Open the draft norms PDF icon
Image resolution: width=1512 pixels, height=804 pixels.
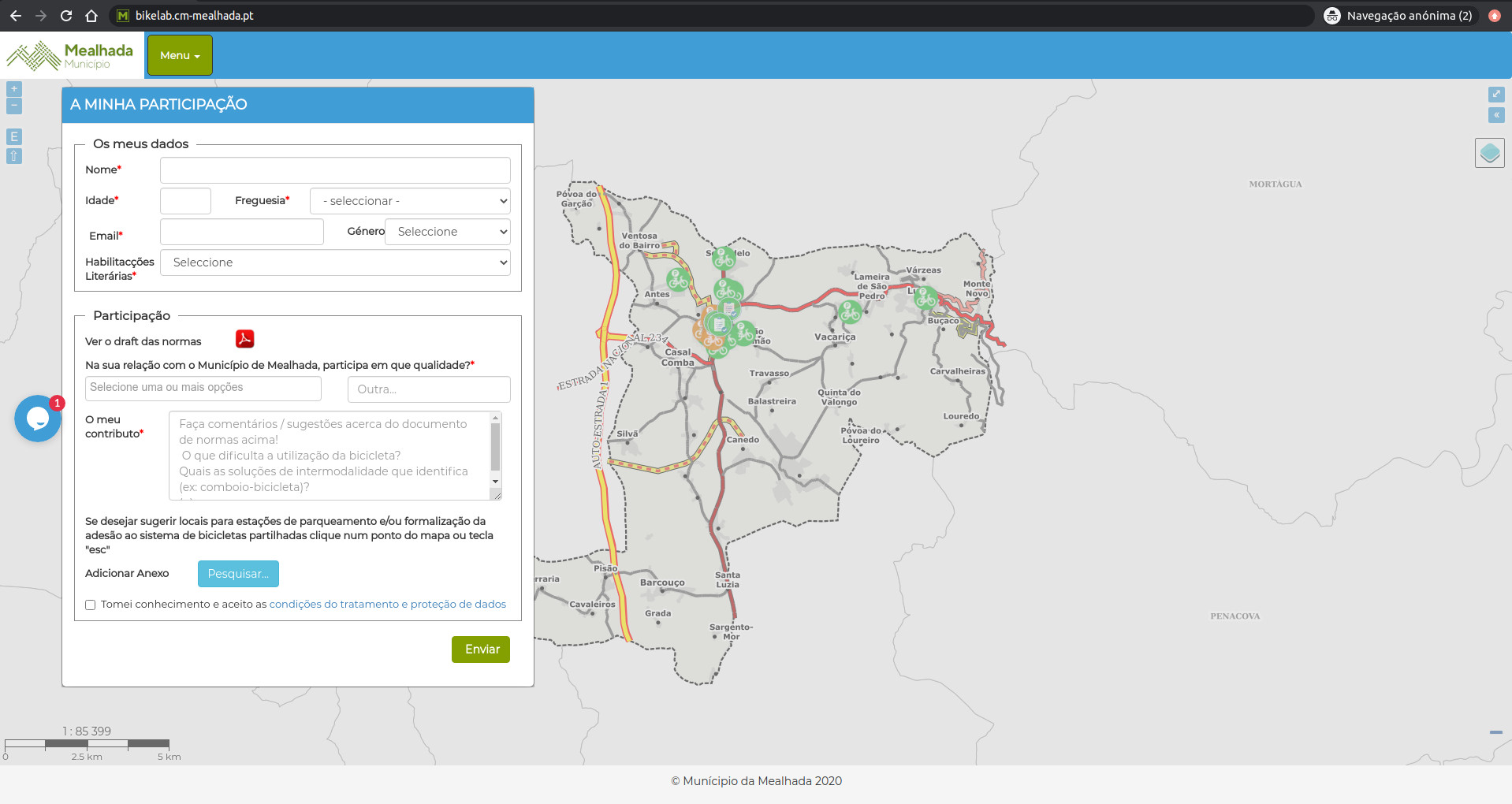point(244,339)
